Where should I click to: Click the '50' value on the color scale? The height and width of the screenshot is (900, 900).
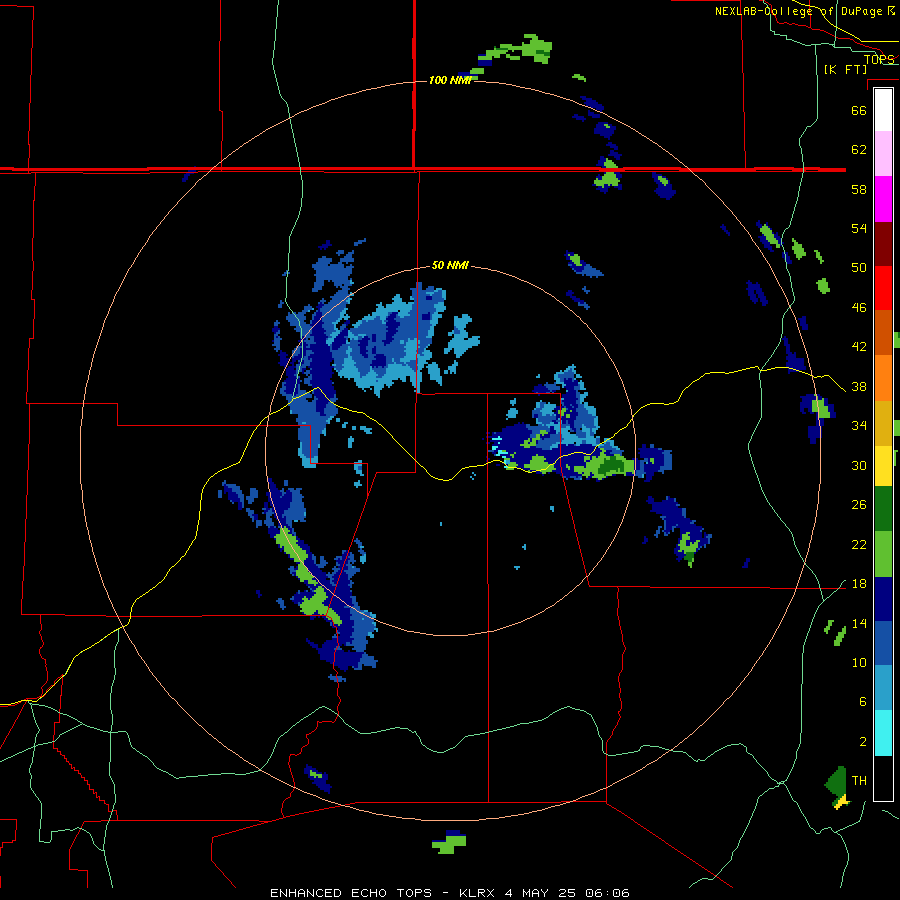[x=859, y=268]
